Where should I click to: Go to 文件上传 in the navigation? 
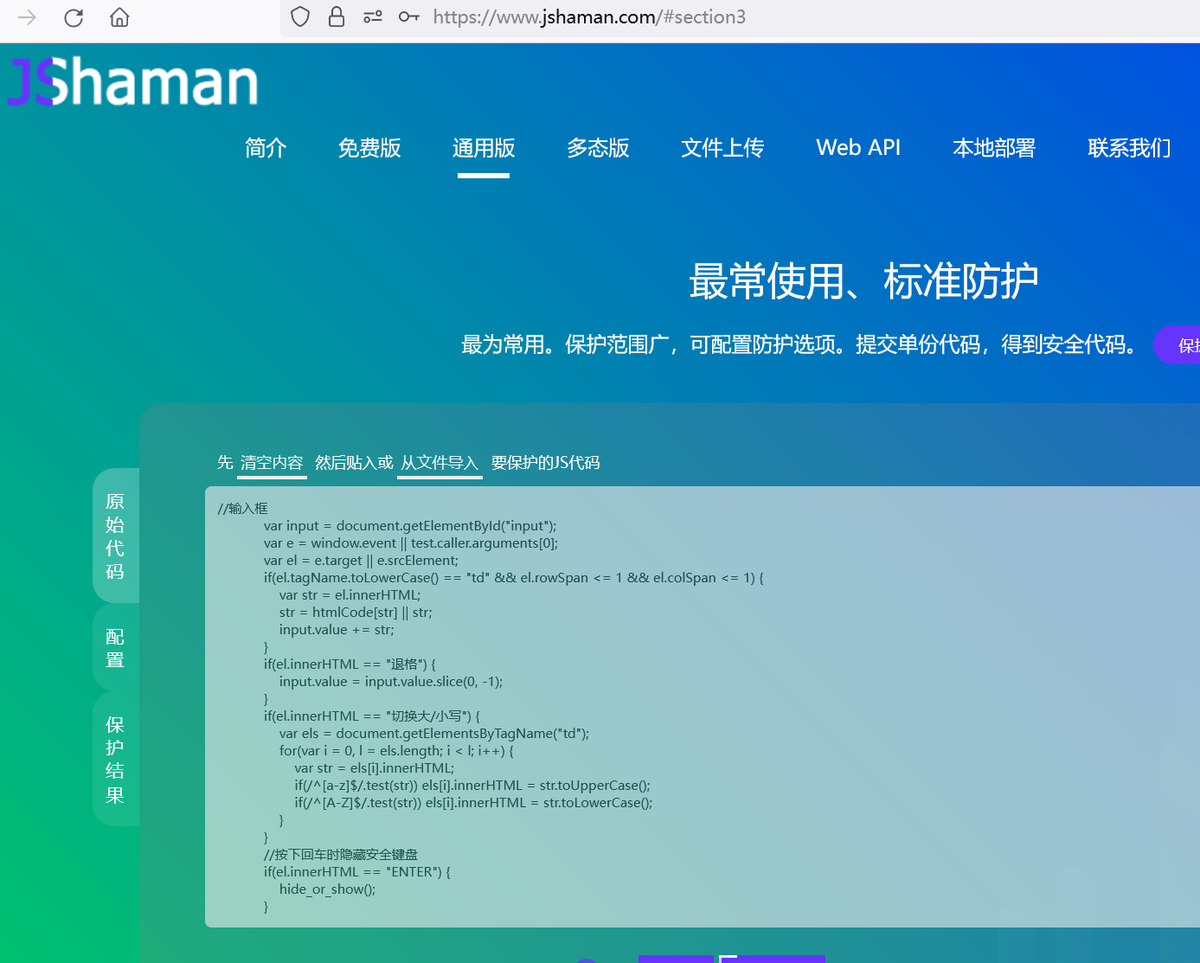tap(723, 148)
